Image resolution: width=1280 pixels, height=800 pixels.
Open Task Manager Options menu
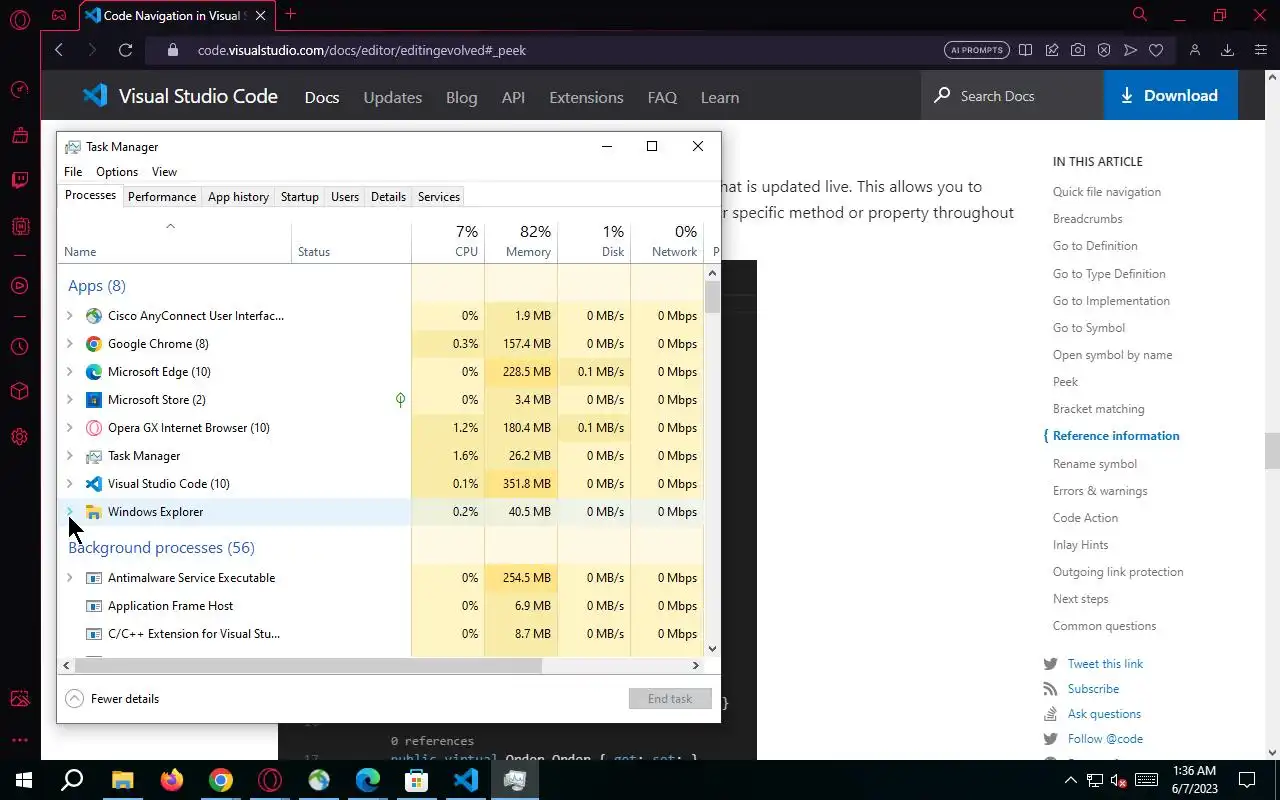point(117,172)
